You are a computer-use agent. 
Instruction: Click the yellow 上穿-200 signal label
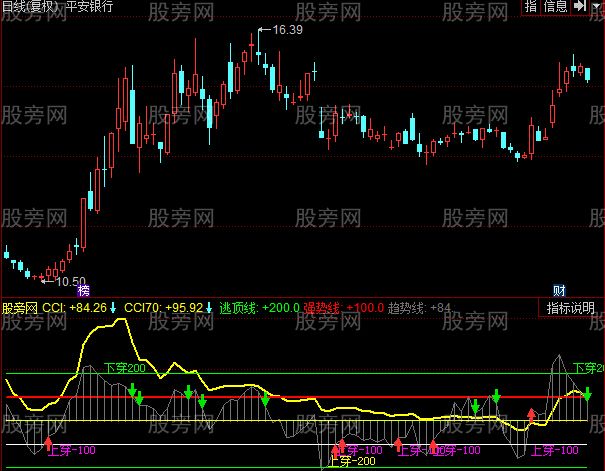click(x=352, y=461)
